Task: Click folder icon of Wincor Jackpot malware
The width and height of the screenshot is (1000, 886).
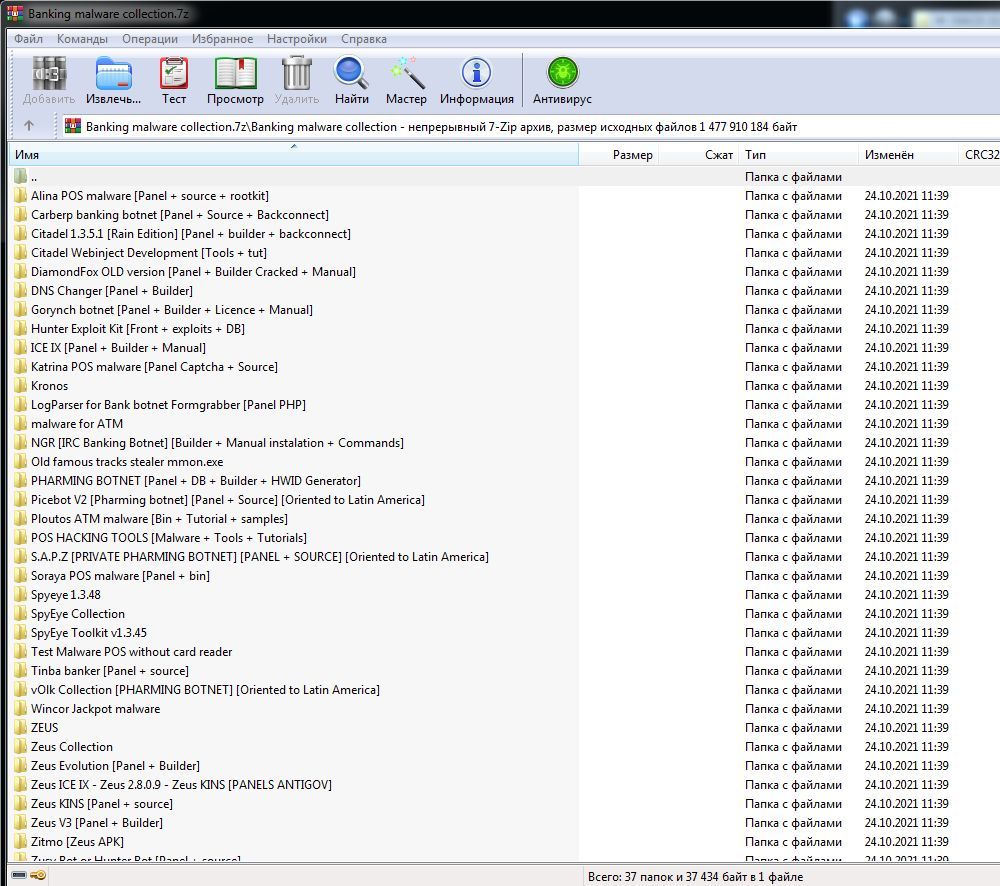Action: pyautogui.click(x=20, y=709)
